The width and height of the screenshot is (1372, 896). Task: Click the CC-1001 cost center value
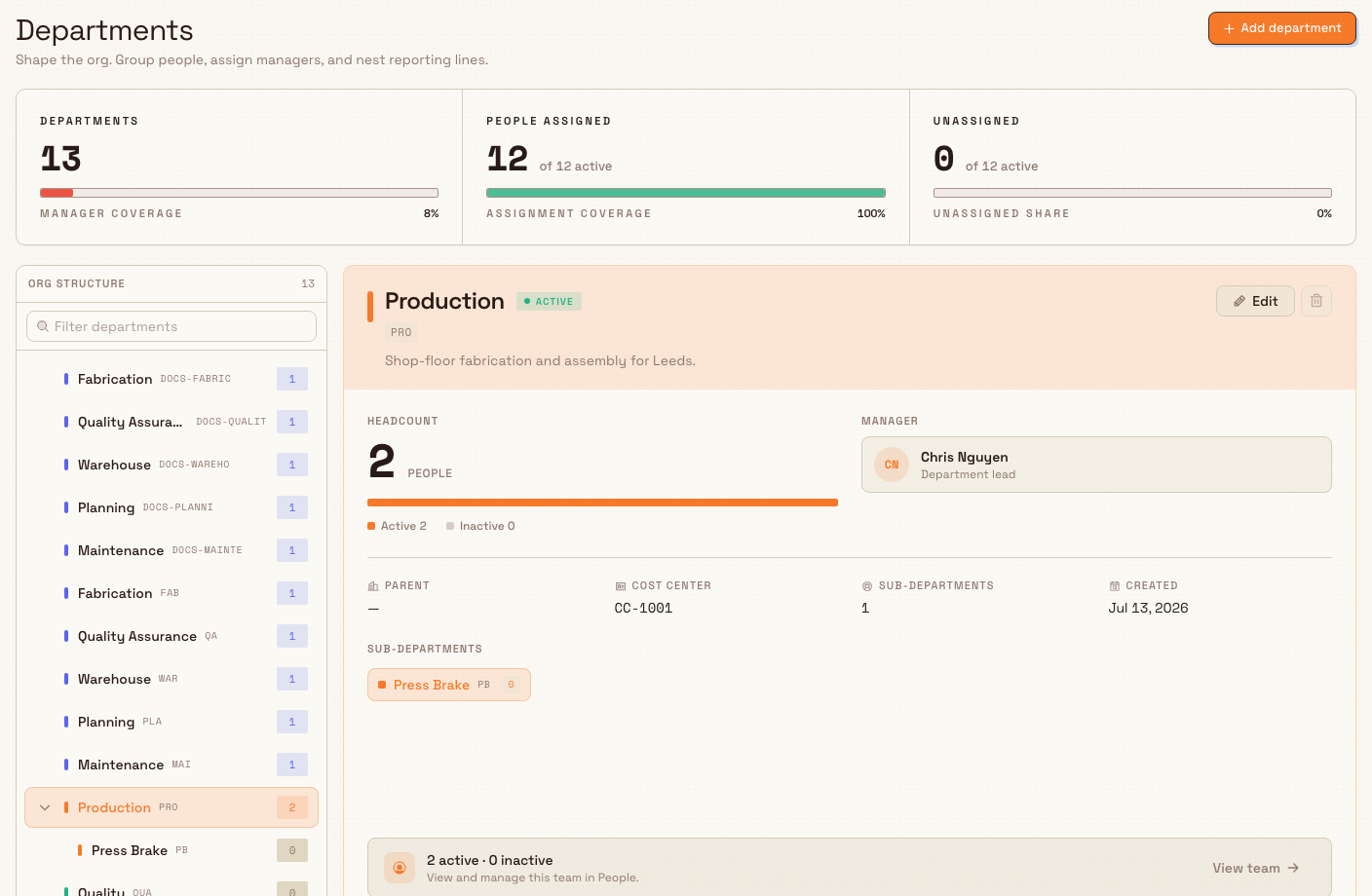643,608
